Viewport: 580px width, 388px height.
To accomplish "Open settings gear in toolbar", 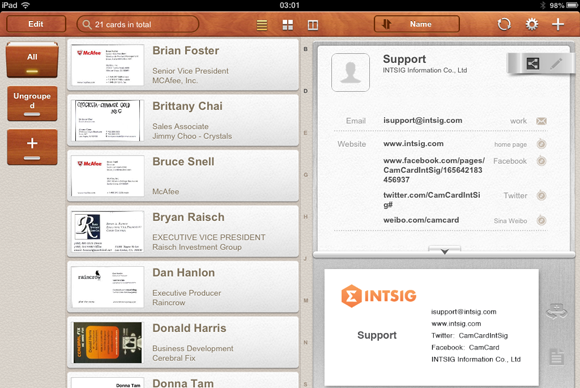I will 532,24.
